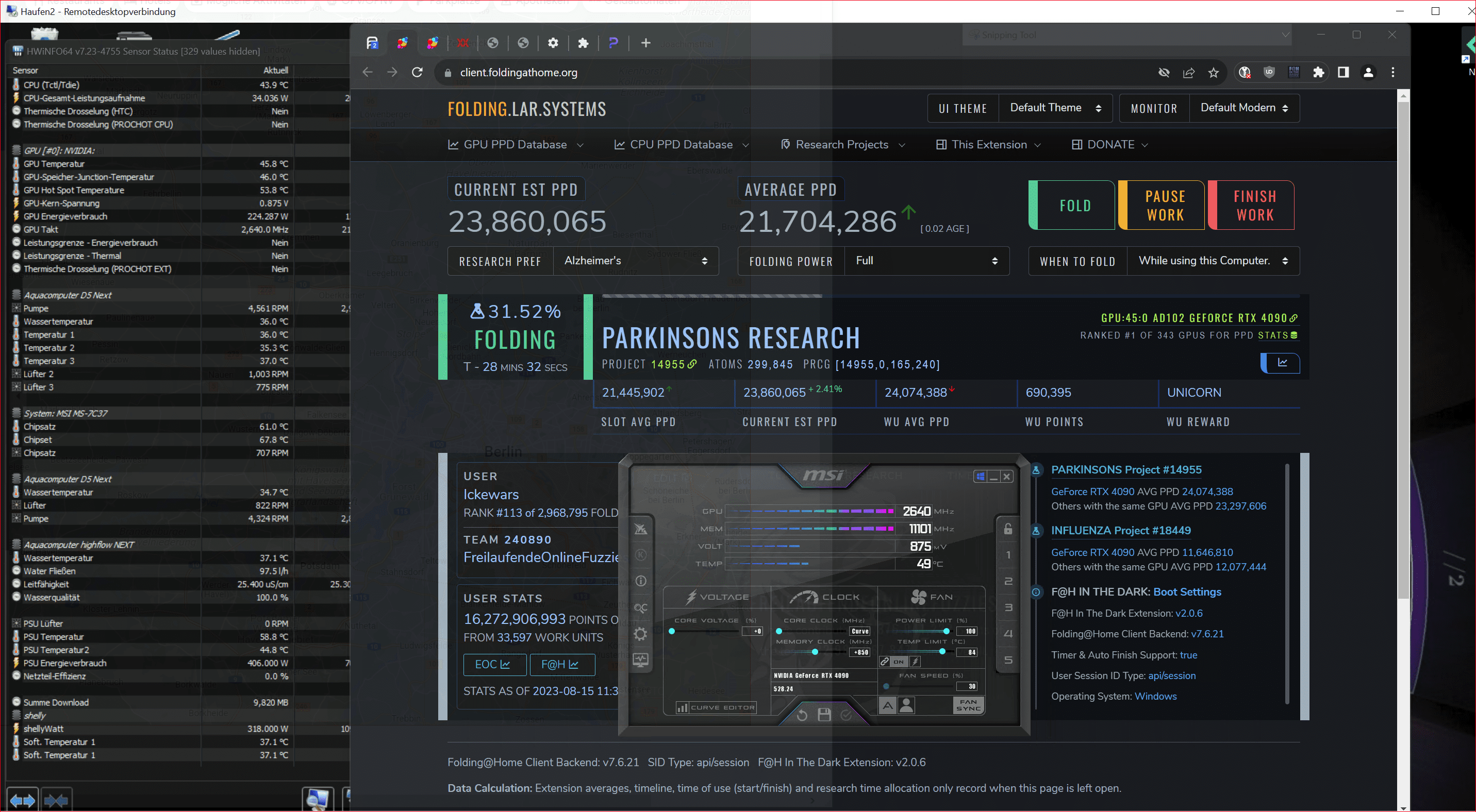
Task: Click Afterburner OC Scanner icon
Action: (x=640, y=607)
